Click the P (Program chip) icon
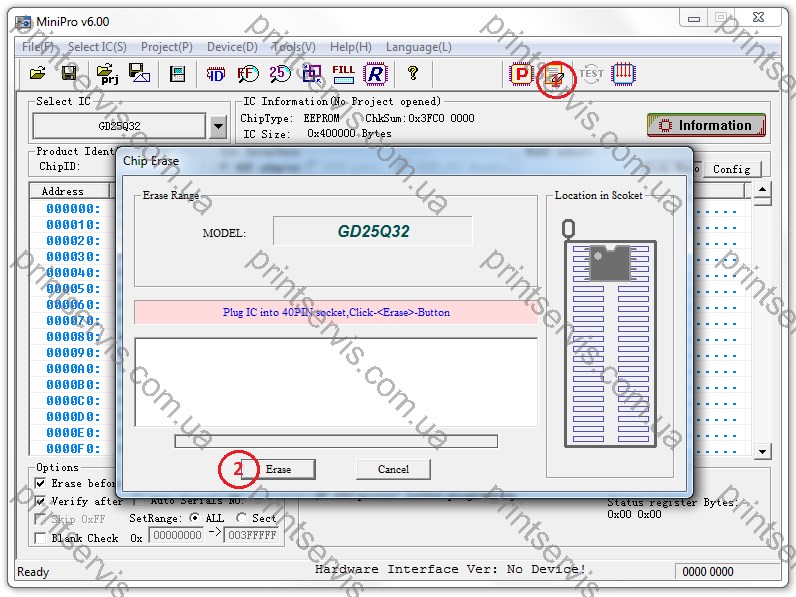Image resolution: width=796 pixels, height=597 pixels. [521, 74]
